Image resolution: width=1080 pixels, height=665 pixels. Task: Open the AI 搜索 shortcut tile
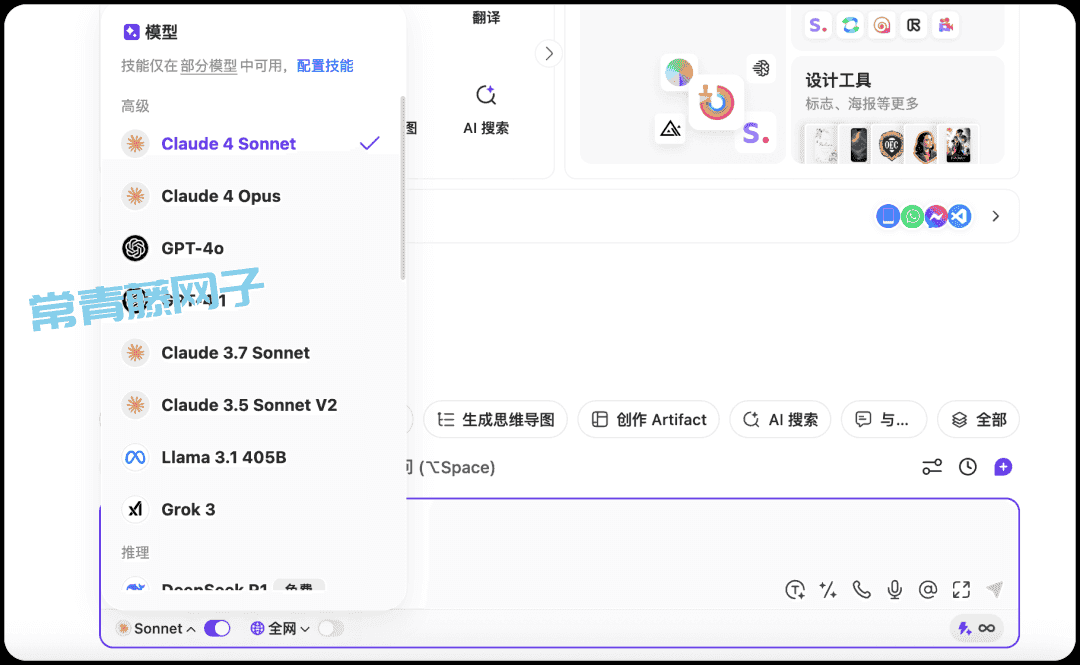click(x=486, y=109)
